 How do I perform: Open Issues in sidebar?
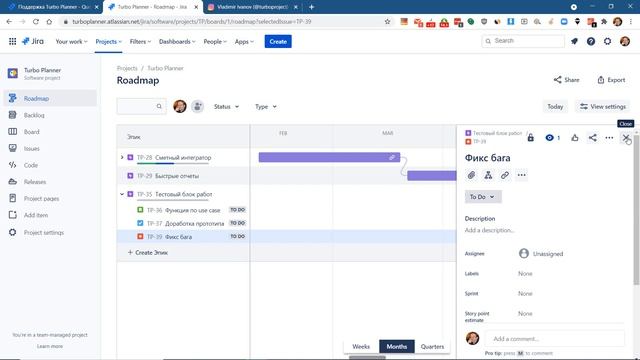[x=50, y=149]
